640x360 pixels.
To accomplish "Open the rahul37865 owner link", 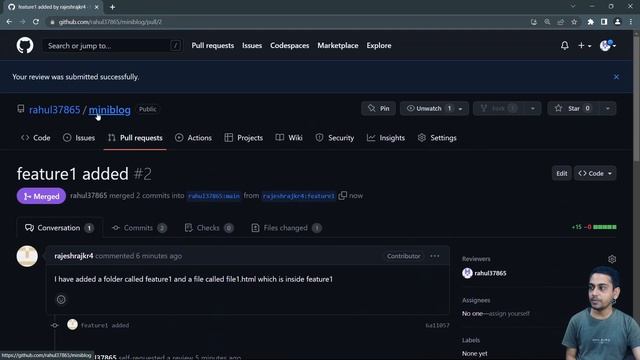I will point(54,109).
